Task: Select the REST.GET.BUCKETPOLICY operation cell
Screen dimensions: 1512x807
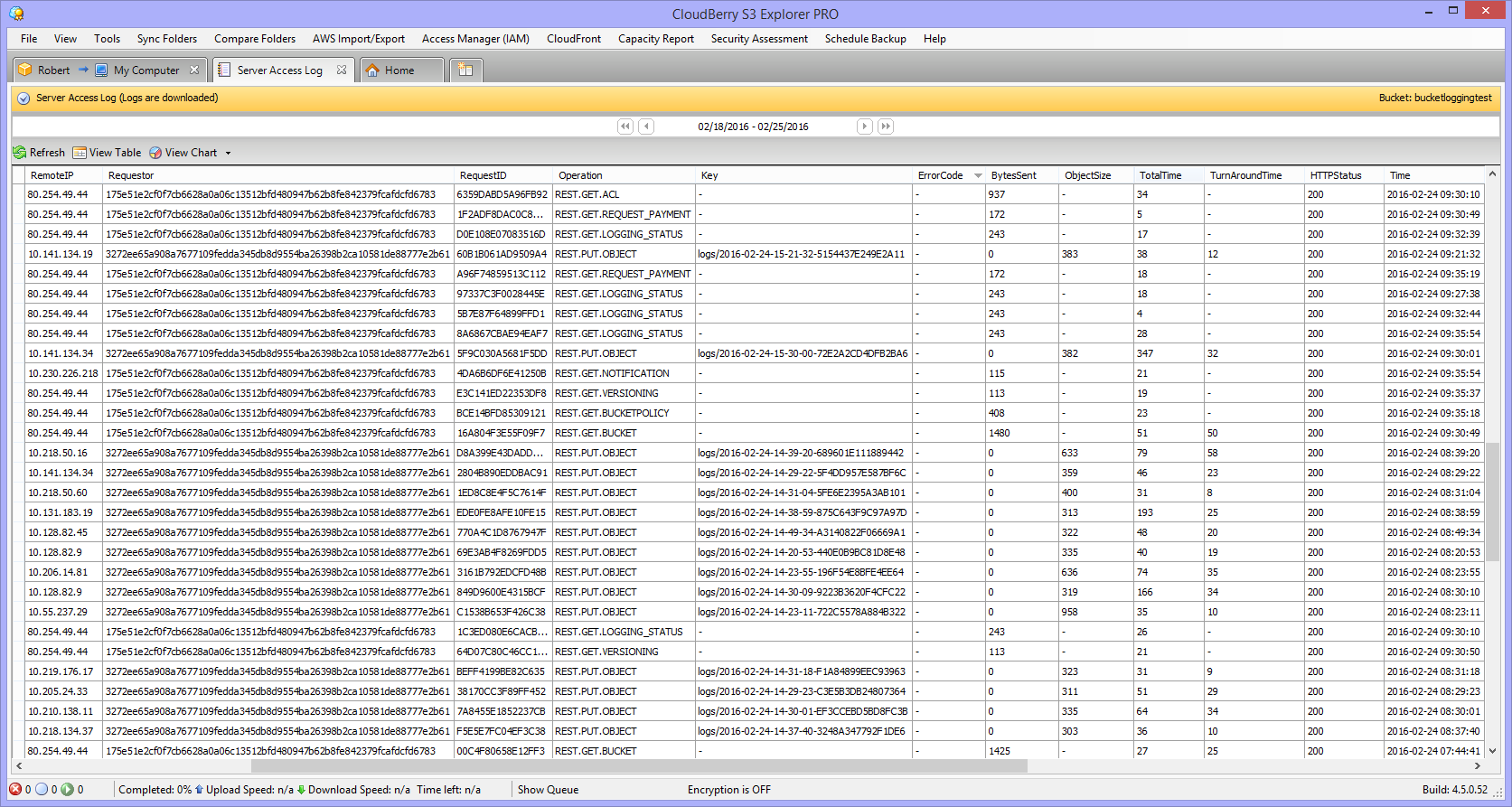Action: (624, 413)
